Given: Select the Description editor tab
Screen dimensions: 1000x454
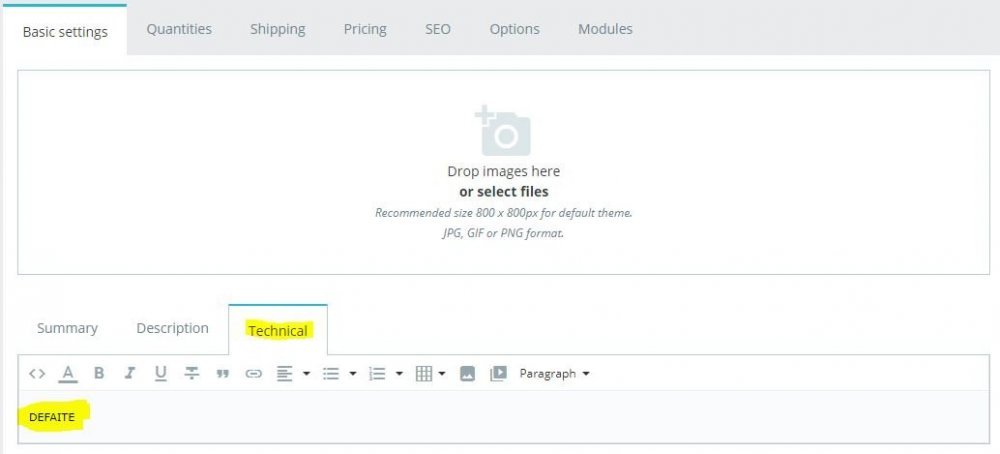Looking at the screenshot, I should pos(172,328).
